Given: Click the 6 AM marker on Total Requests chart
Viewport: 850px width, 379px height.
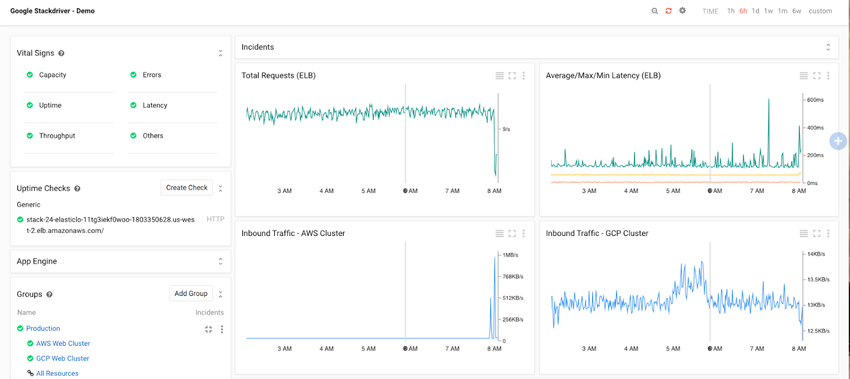Looking at the screenshot, I should [410, 191].
